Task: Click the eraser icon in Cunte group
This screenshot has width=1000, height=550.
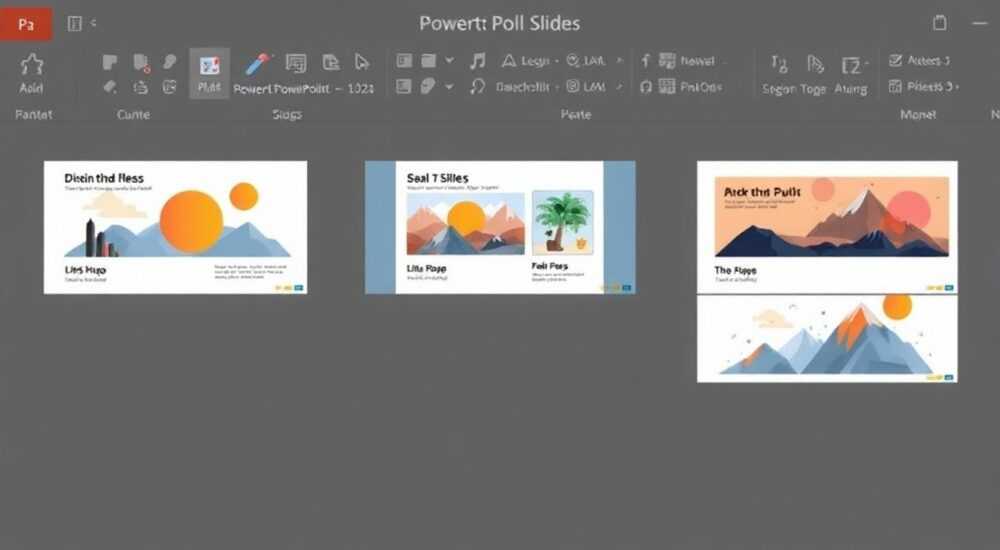Action: click(110, 87)
